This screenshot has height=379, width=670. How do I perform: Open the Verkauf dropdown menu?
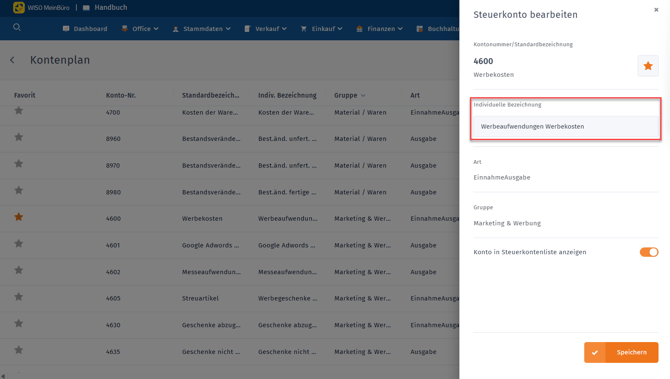point(266,29)
